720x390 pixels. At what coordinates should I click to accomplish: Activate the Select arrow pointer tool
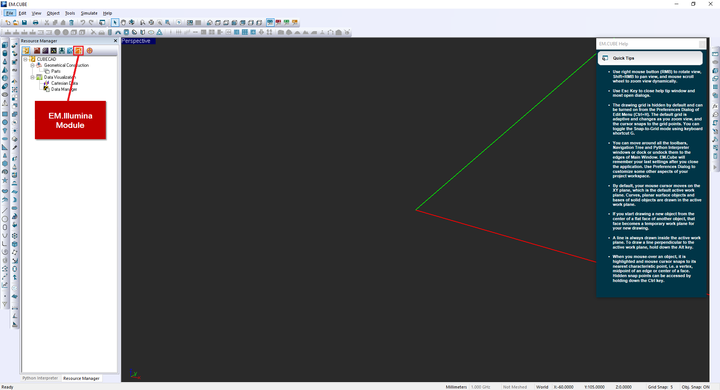pos(115,23)
